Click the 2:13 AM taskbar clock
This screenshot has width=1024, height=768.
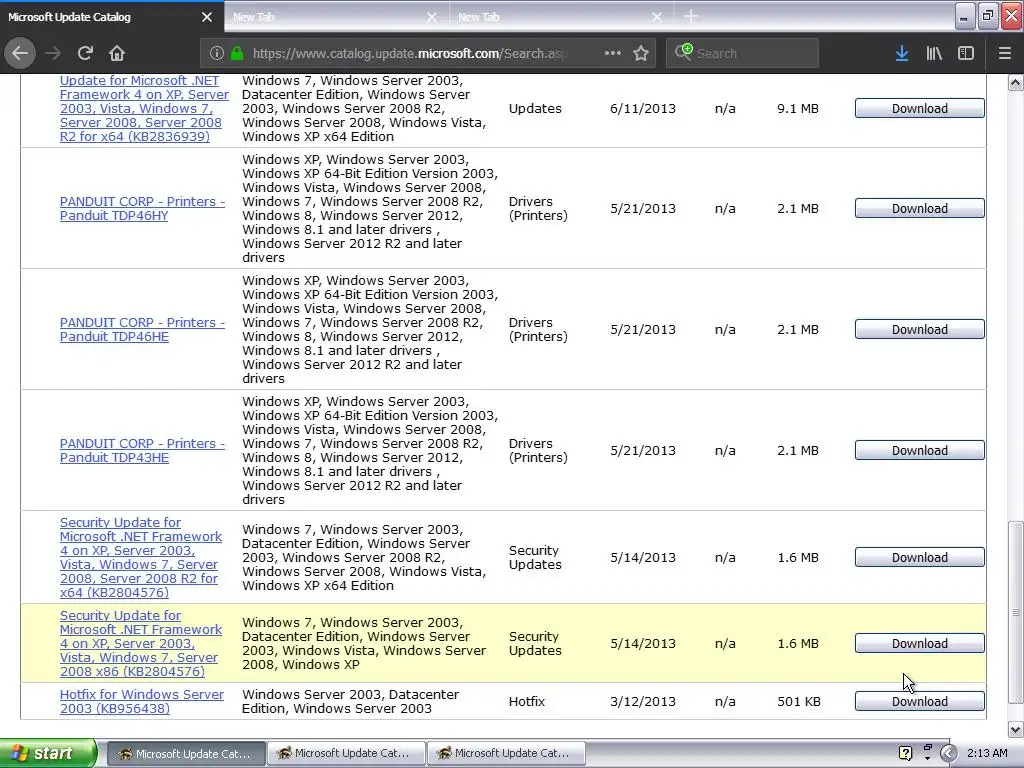[x=987, y=753]
